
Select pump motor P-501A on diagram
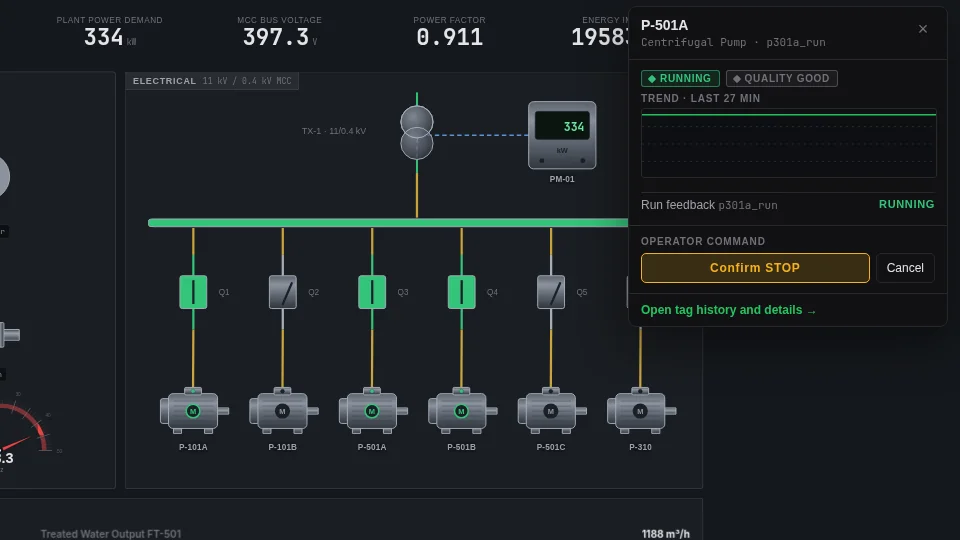click(x=373, y=410)
